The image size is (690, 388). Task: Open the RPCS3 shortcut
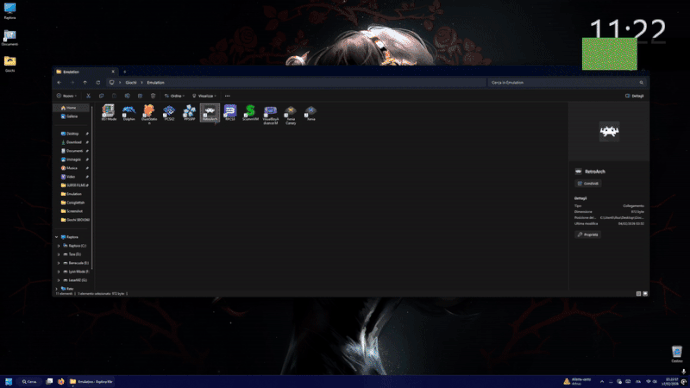tap(230, 113)
